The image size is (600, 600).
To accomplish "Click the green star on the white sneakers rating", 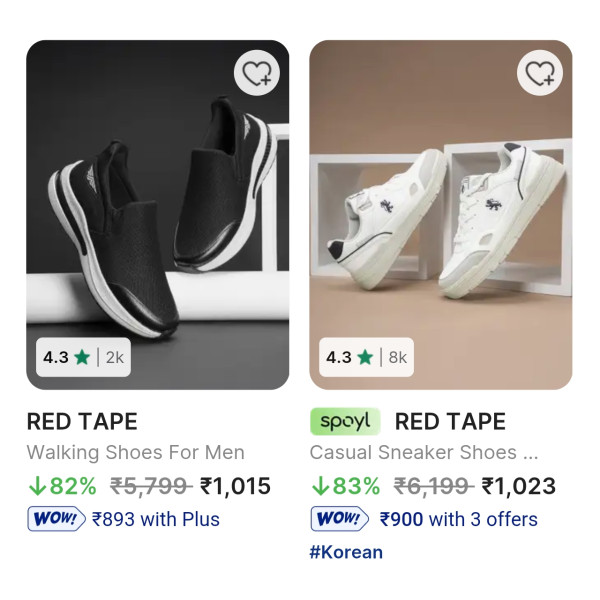I will (x=365, y=356).
